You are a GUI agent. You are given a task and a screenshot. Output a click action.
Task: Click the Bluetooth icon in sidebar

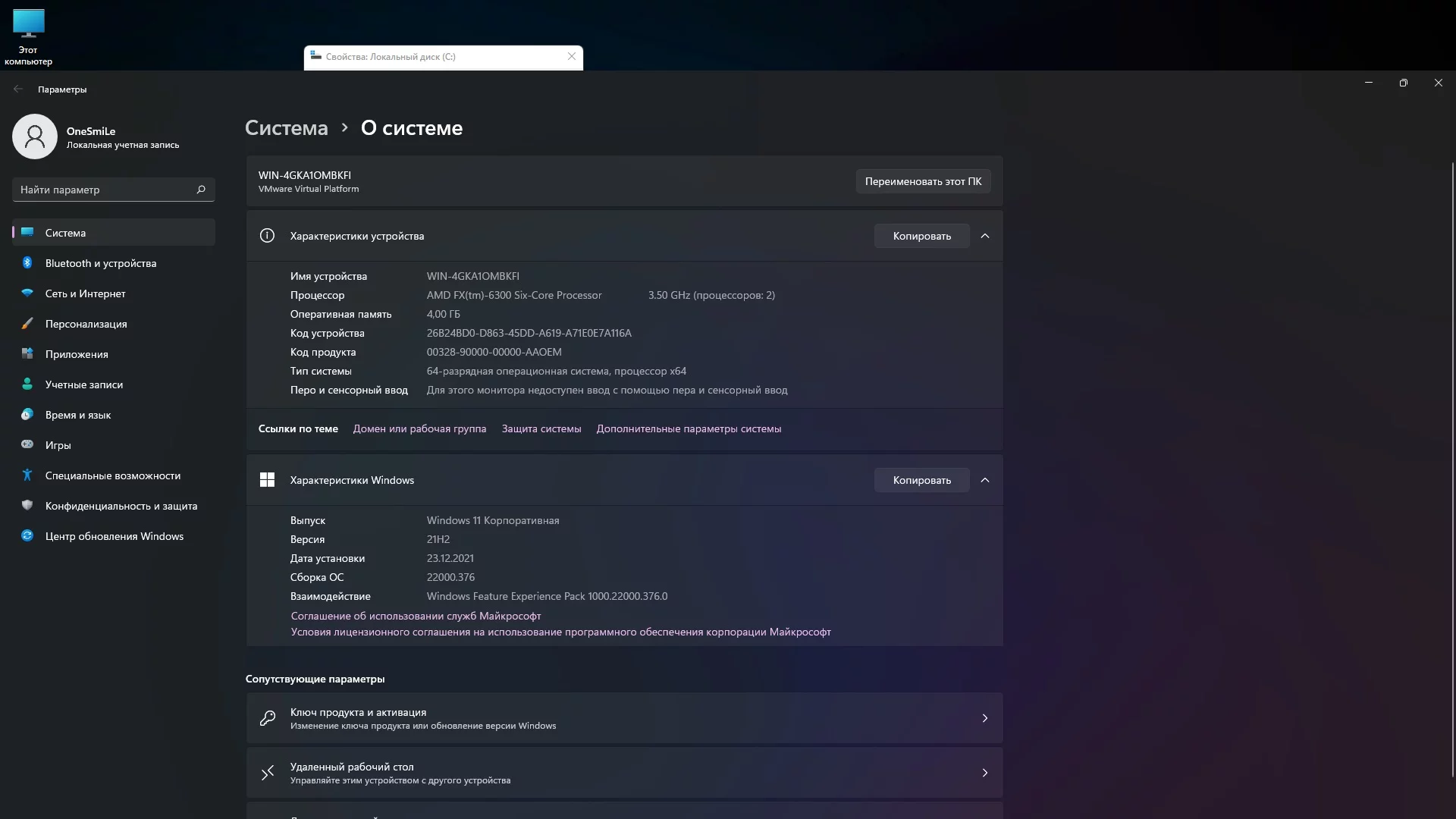pos(27,263)
